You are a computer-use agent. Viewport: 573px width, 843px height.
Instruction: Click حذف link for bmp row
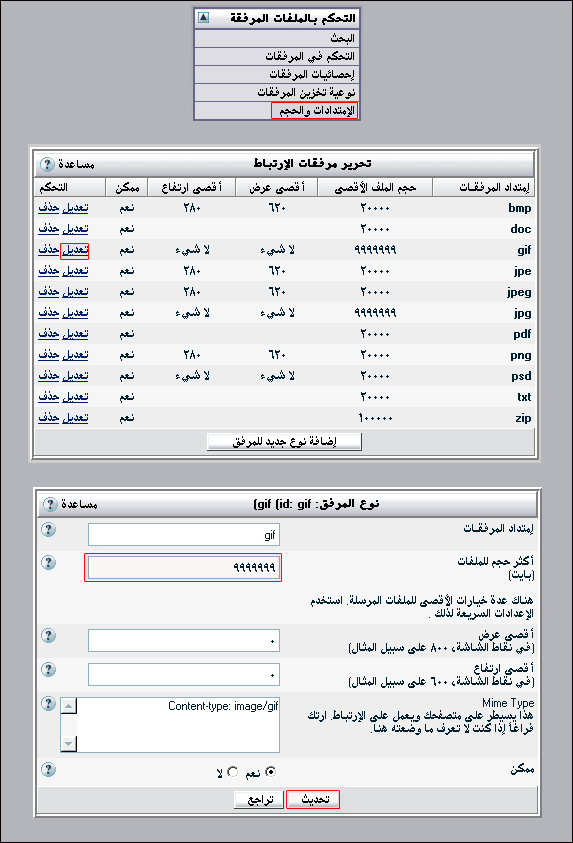[x=48, y=208]
